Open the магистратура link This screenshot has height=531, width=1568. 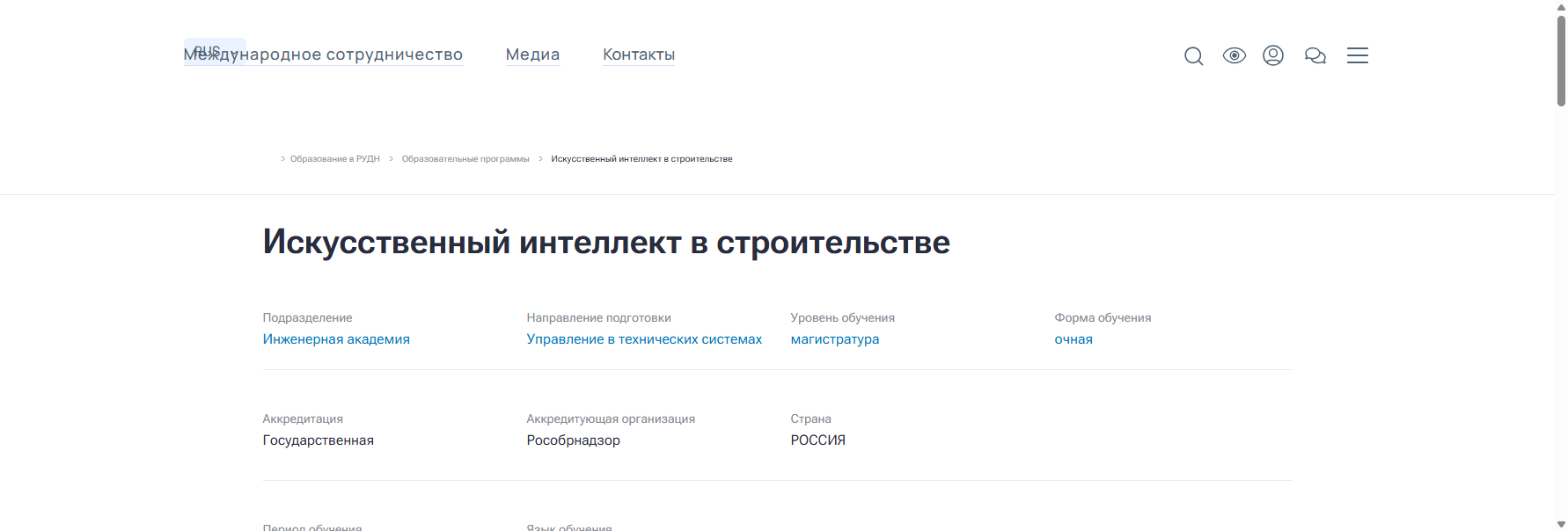pos(835,339)
